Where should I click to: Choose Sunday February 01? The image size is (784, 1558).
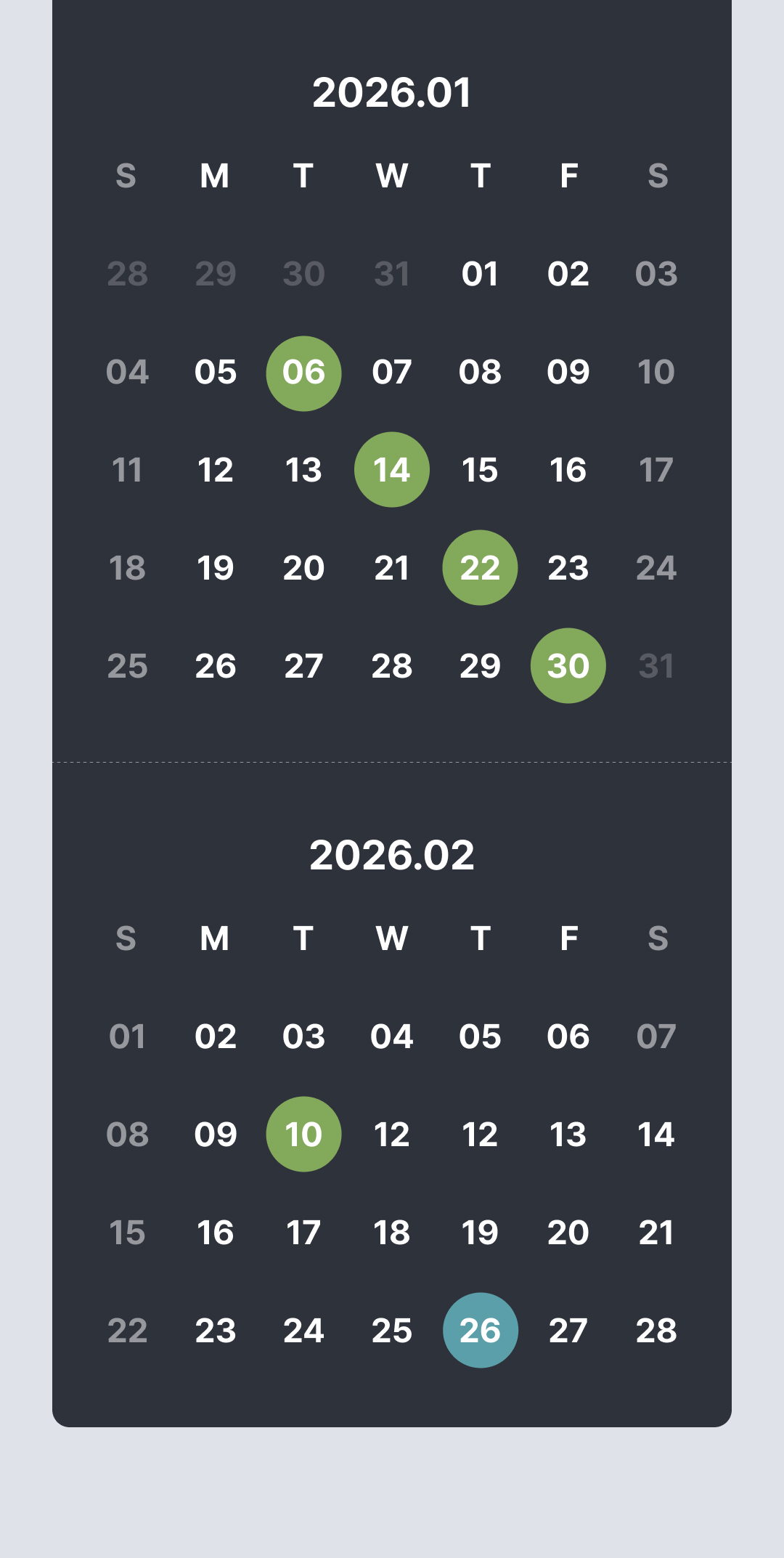click(x=127, y=1036)
